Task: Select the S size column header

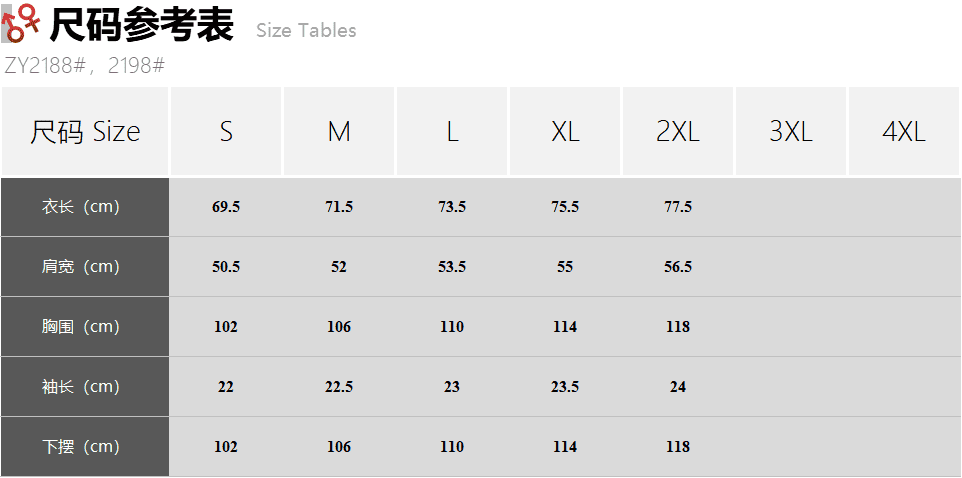Action: point(226,132)
